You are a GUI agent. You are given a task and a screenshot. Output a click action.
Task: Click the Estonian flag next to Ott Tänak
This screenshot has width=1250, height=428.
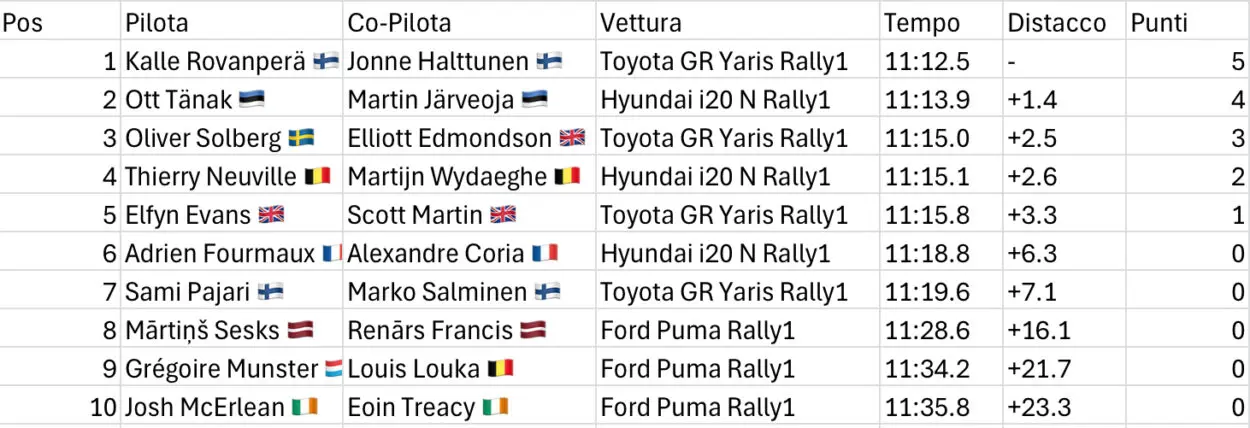point(252,100)
